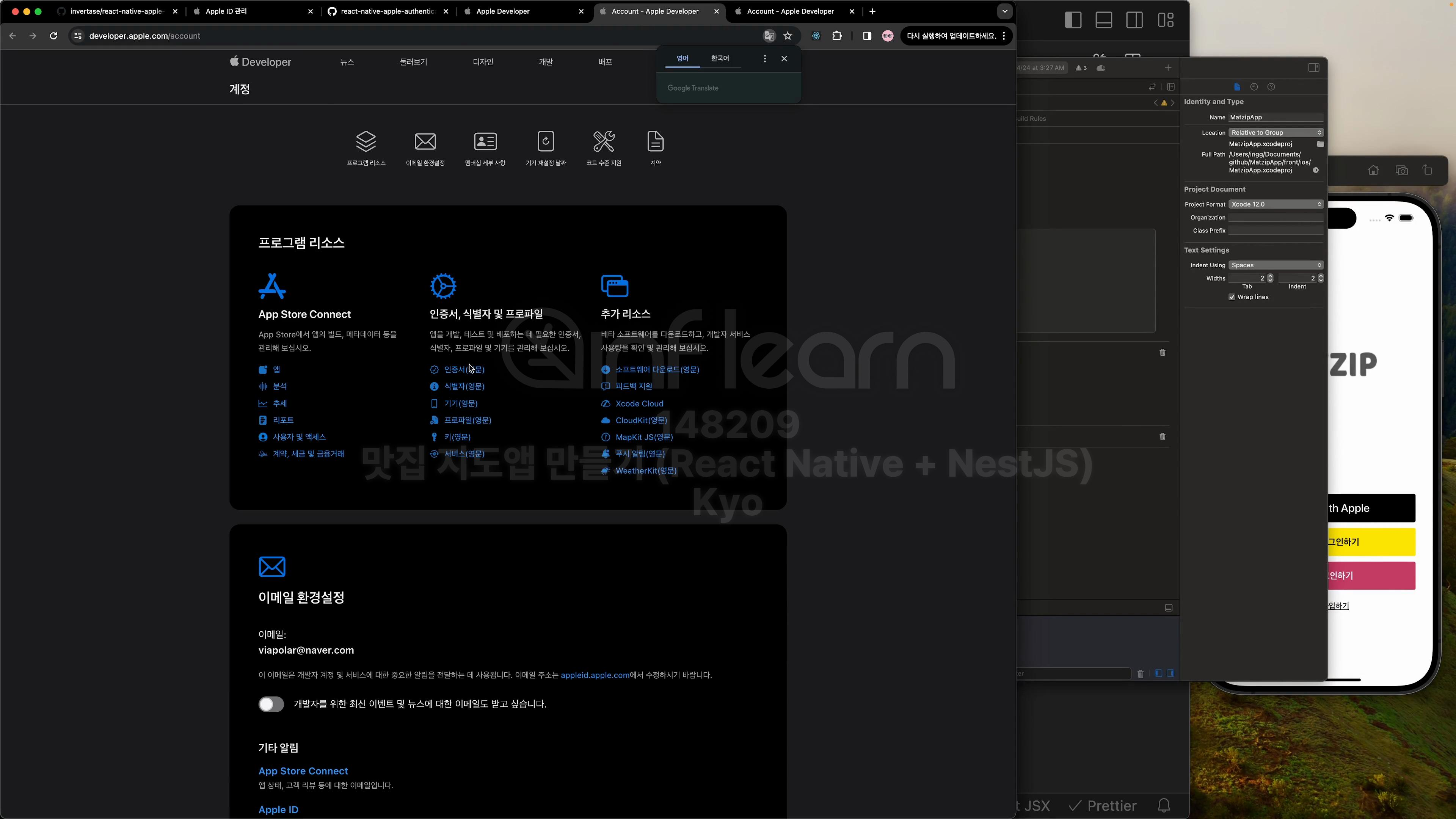
Task: Click the simulator screenshot camera icon
Action: [x=1401, y=170]
